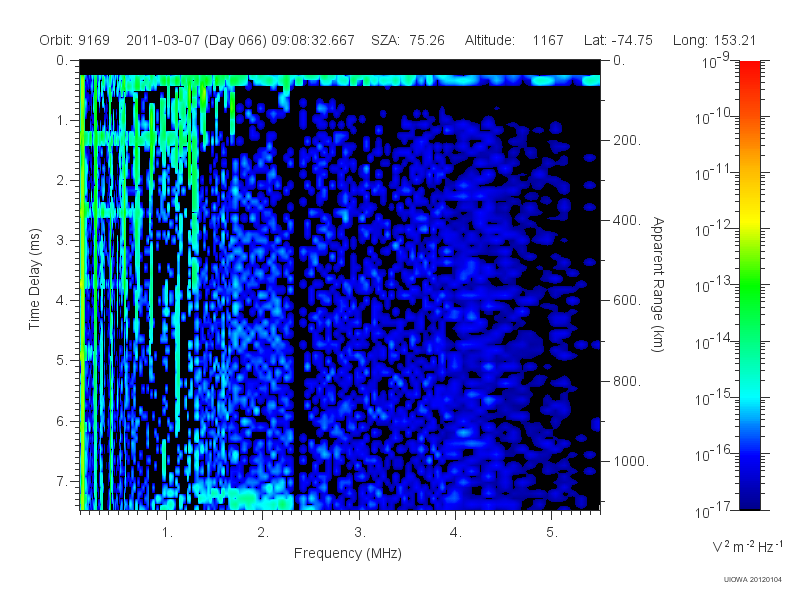Screen dimensions: 800x600
Task: Click the 'Apparent Range (km)' axis label
Action: coord(658,284)
